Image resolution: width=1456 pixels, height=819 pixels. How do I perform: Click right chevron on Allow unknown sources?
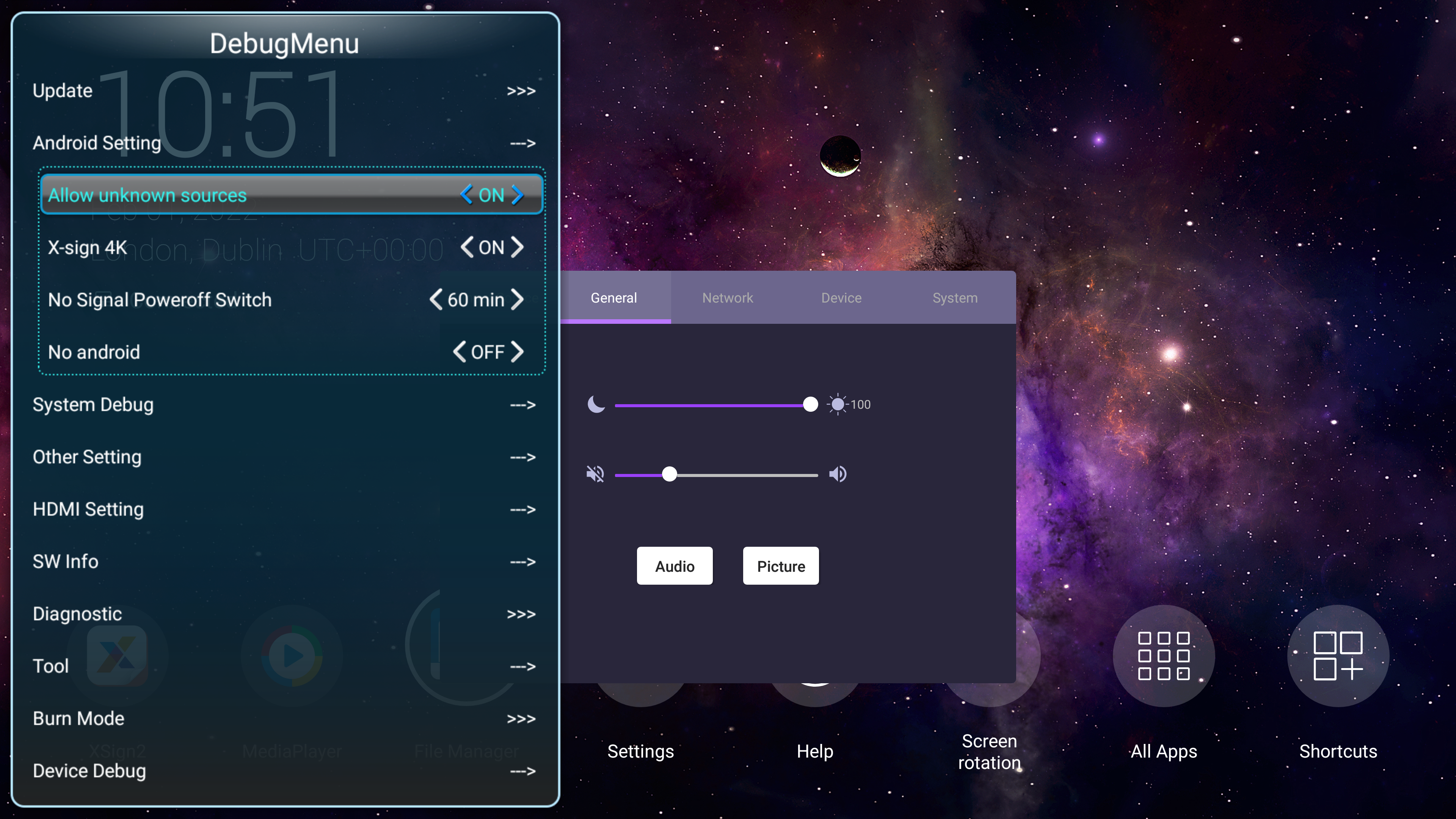(517, 195)
